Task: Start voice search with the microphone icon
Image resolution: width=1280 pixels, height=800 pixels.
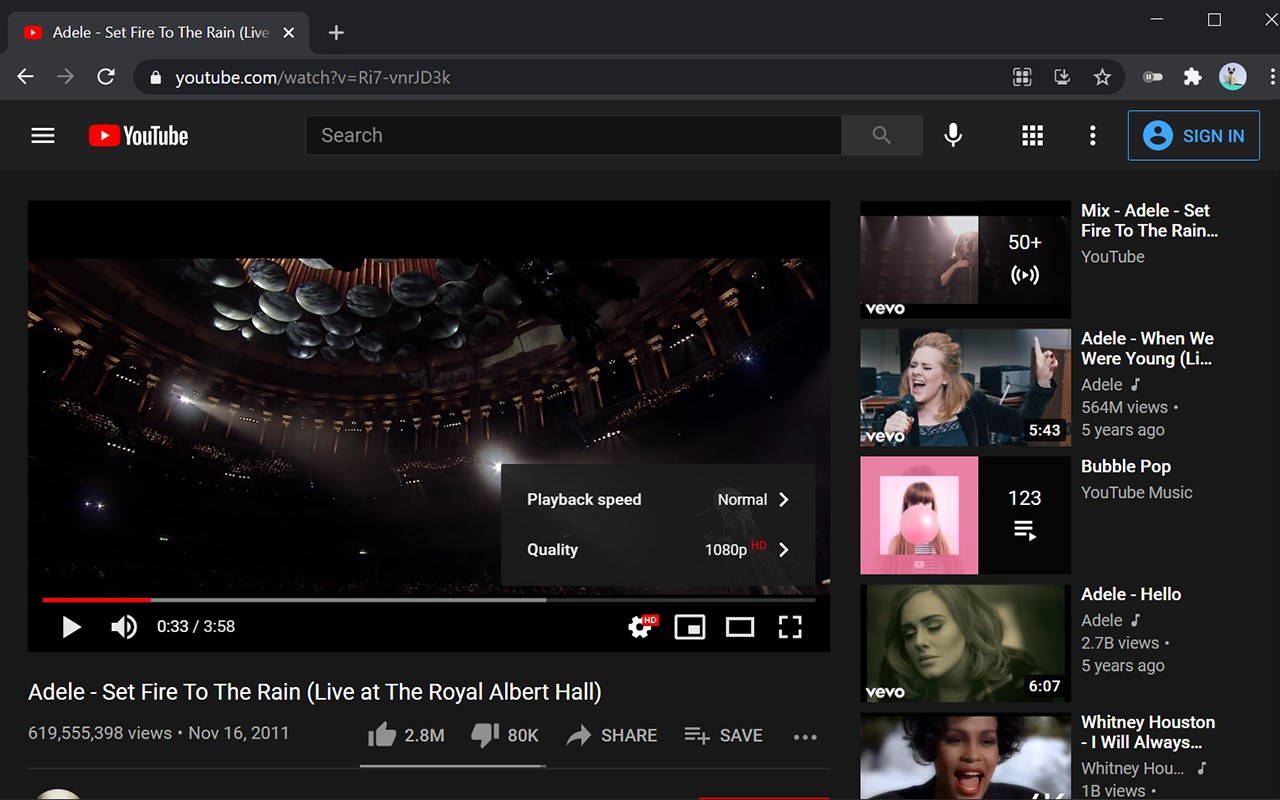Action: pos(953,135)
